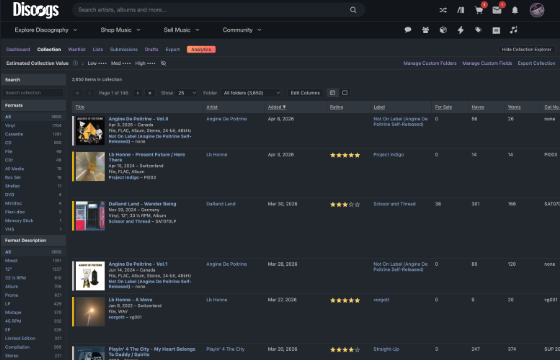Toggle the hidden-eye collection value icon
The width and height of the screenshot is (560, 360).
[x=163, y=63]
